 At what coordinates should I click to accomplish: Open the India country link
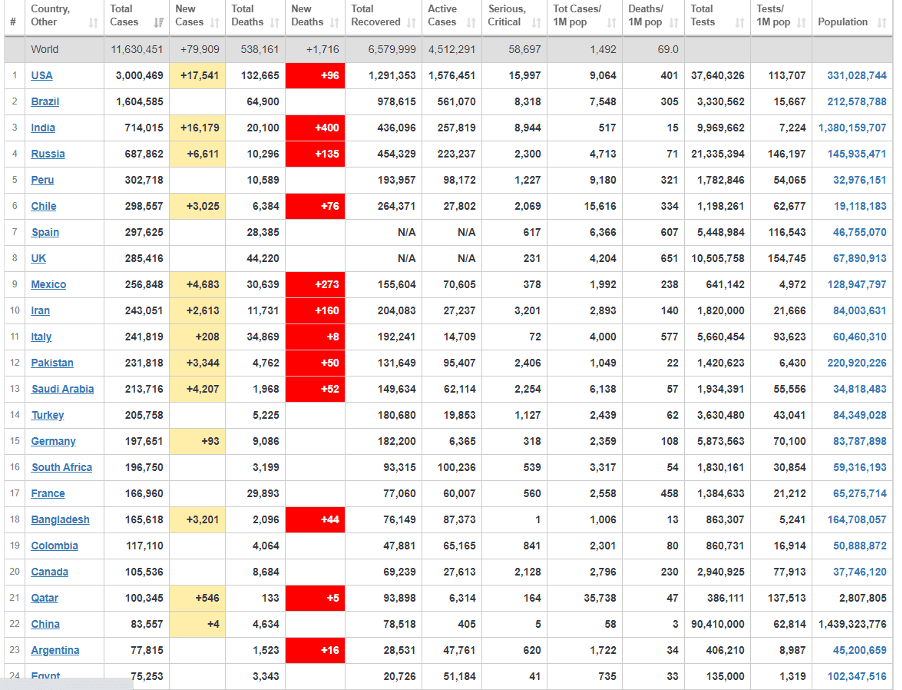pyautogui.click(x=43, y=128)
